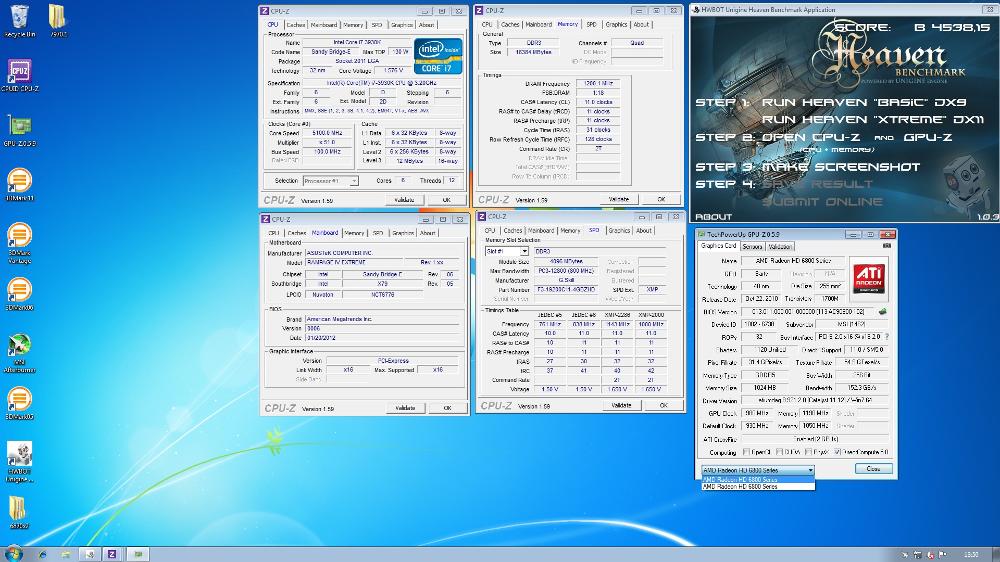Viewport: 1000px width, 562px height.
Task: Click SUBMIT ONLINE in the Heaven window
Action: pyautogui.click(x=823, y=202)
